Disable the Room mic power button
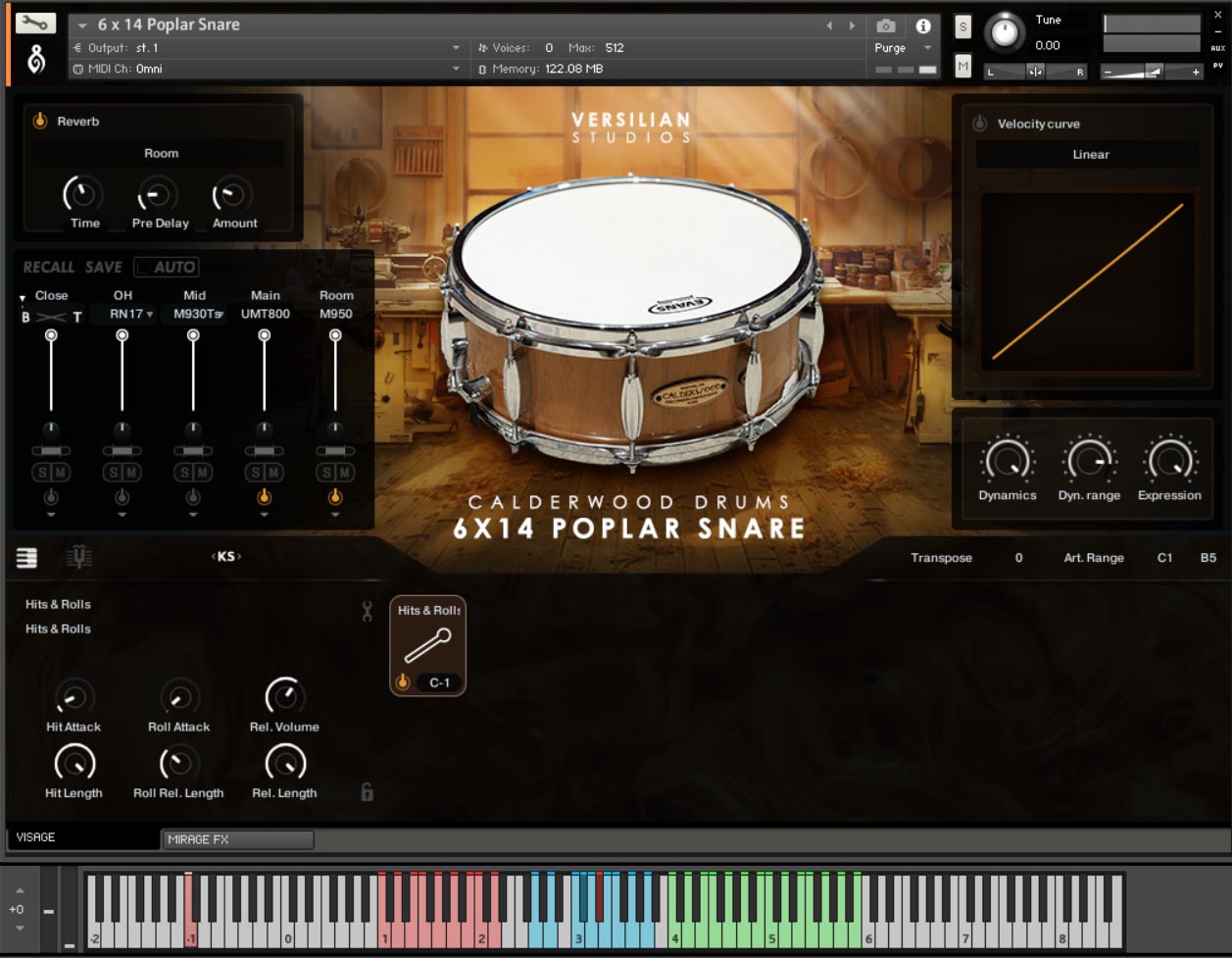 pyautogui.click(x=335, y=498)
